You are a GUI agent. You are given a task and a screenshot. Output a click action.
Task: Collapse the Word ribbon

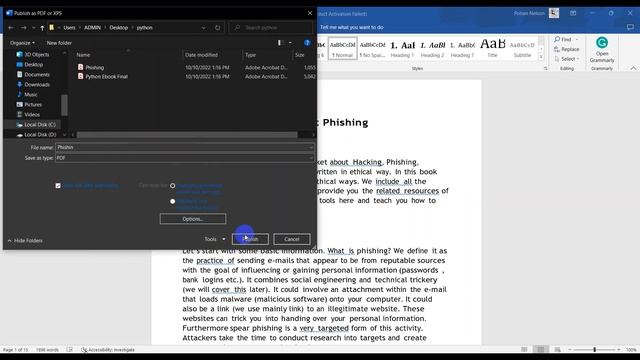[x=633, y=69]
